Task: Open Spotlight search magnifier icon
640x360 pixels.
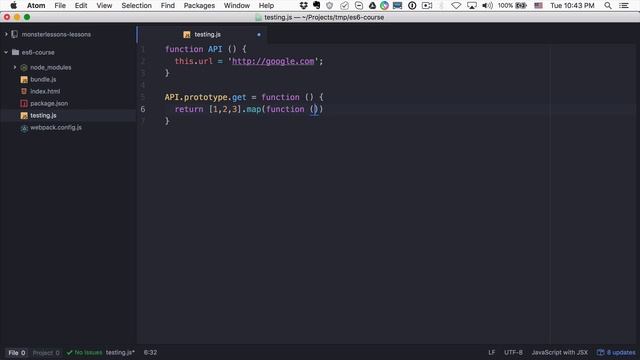Action: tap(608, 5)
